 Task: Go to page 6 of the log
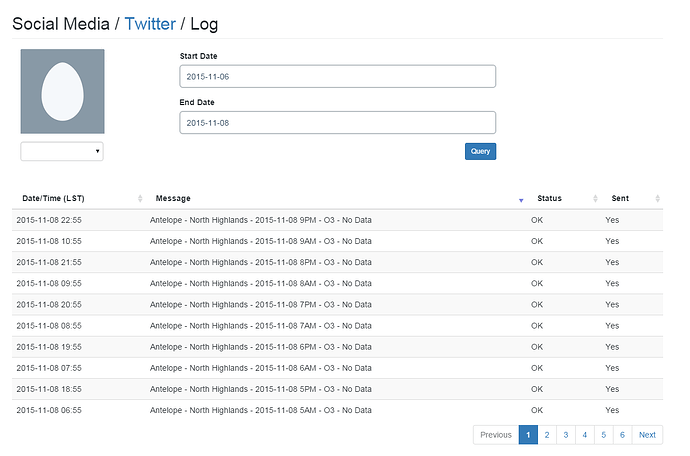(x=623, y=435)
